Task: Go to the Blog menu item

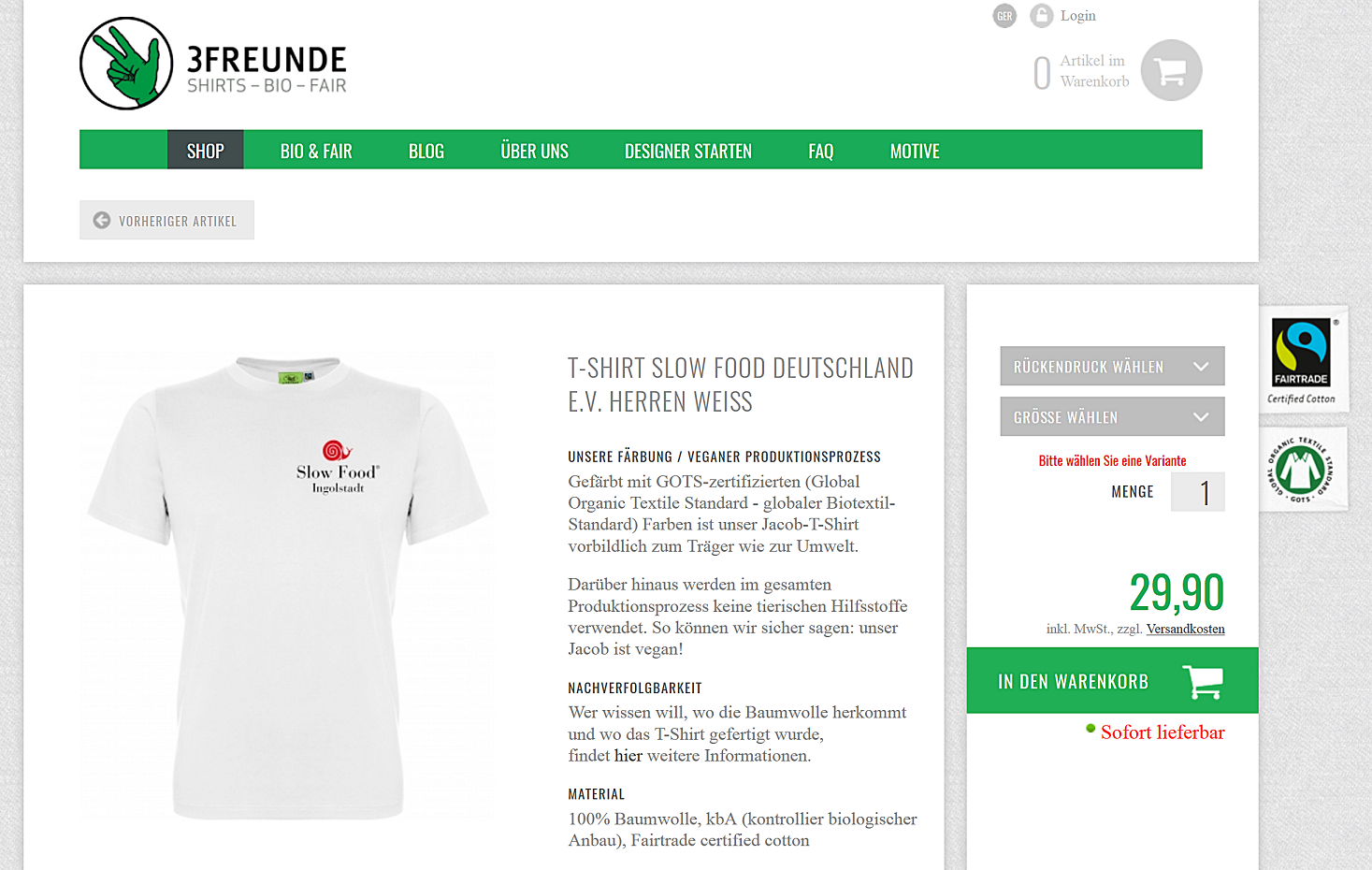Action: pyautogui.click(x=426, y=151)
